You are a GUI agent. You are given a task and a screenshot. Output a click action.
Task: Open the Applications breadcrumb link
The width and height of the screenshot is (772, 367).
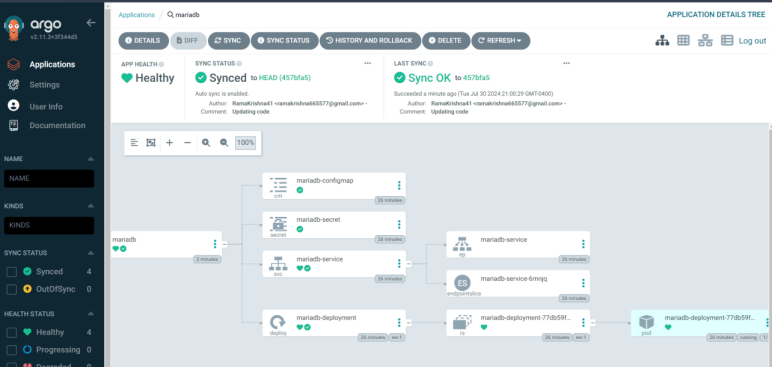click(136, 15)
